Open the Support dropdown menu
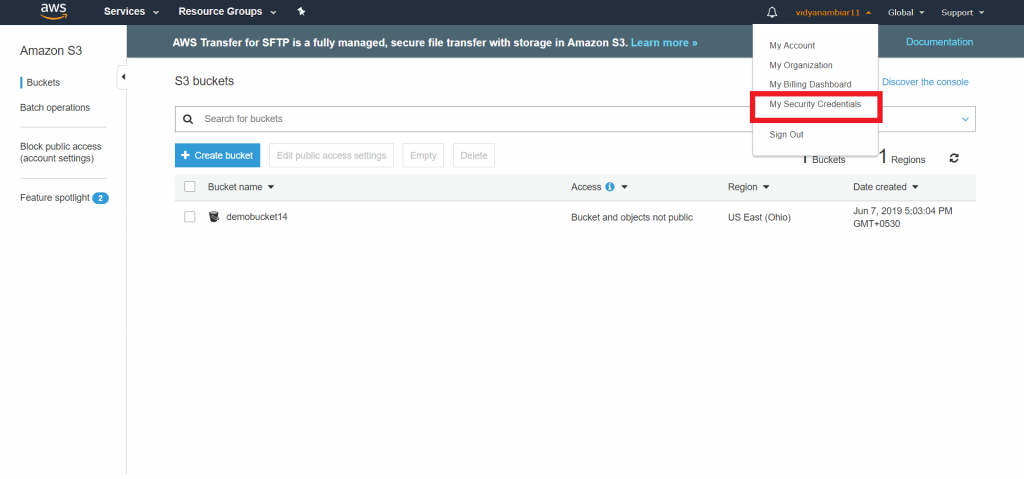This screenshot has height=479, width=1024. 963,12
